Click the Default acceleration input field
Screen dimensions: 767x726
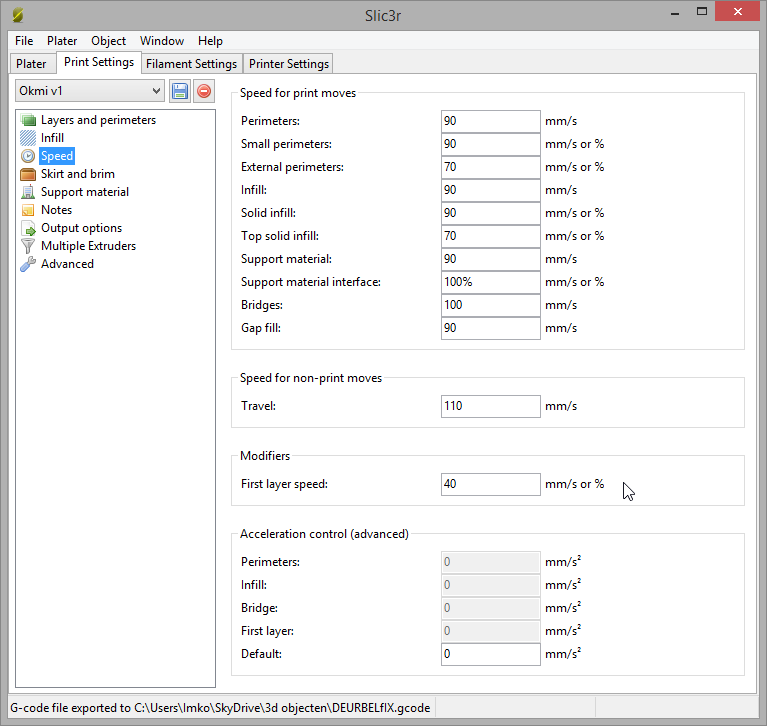click(490, 654)
